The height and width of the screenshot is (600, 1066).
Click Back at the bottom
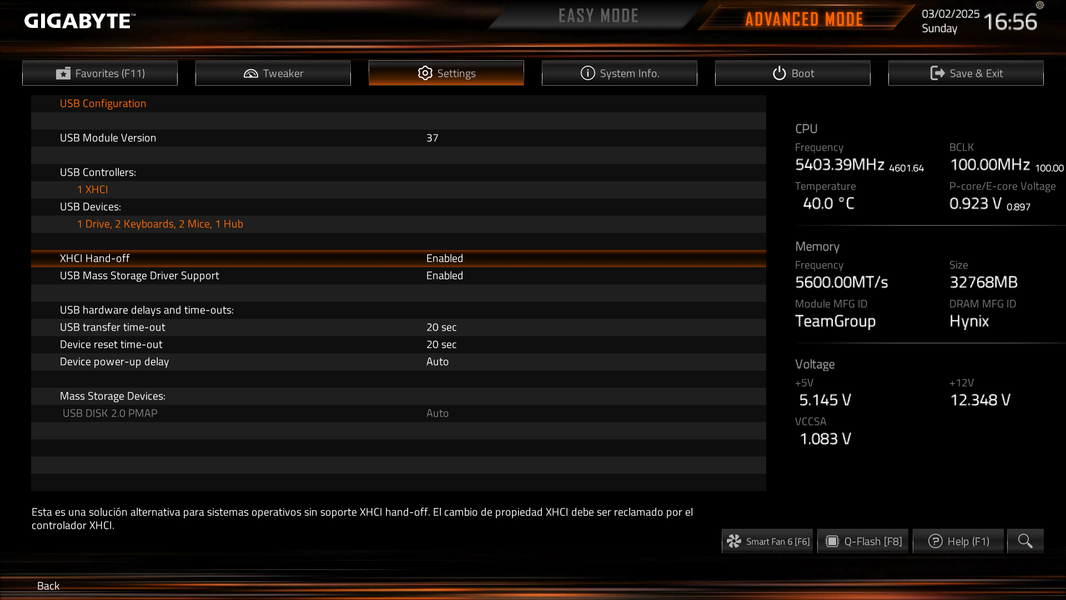pyautogui.click(x=48, y=586)
